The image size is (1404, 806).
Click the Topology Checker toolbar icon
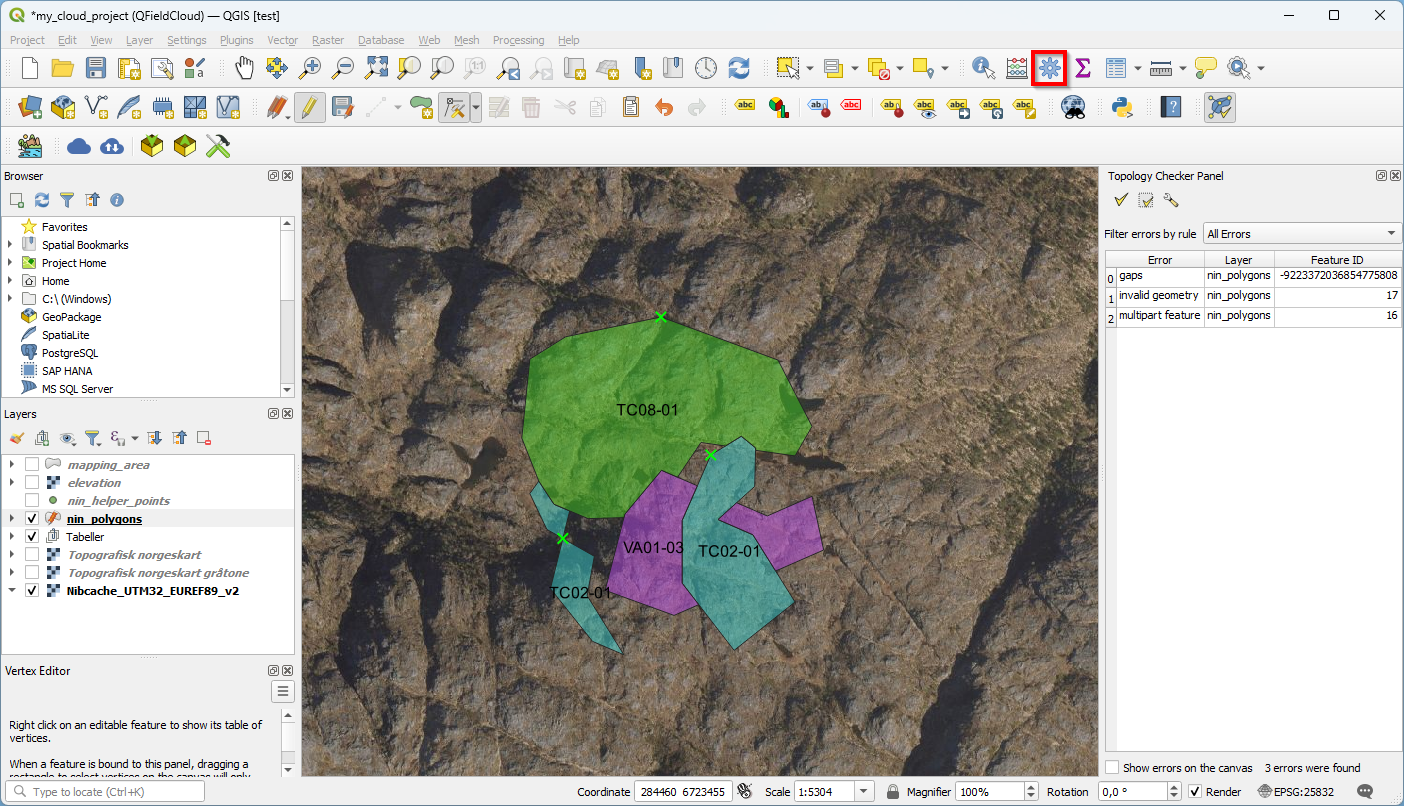click(1219, 107)
